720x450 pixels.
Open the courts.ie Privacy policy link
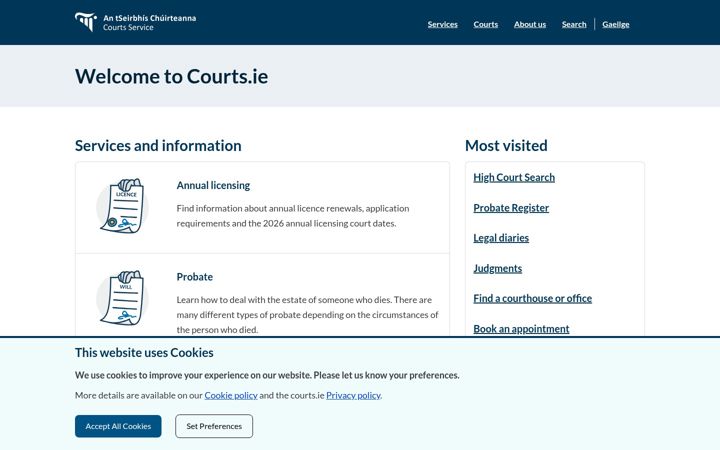click(353, 395)
